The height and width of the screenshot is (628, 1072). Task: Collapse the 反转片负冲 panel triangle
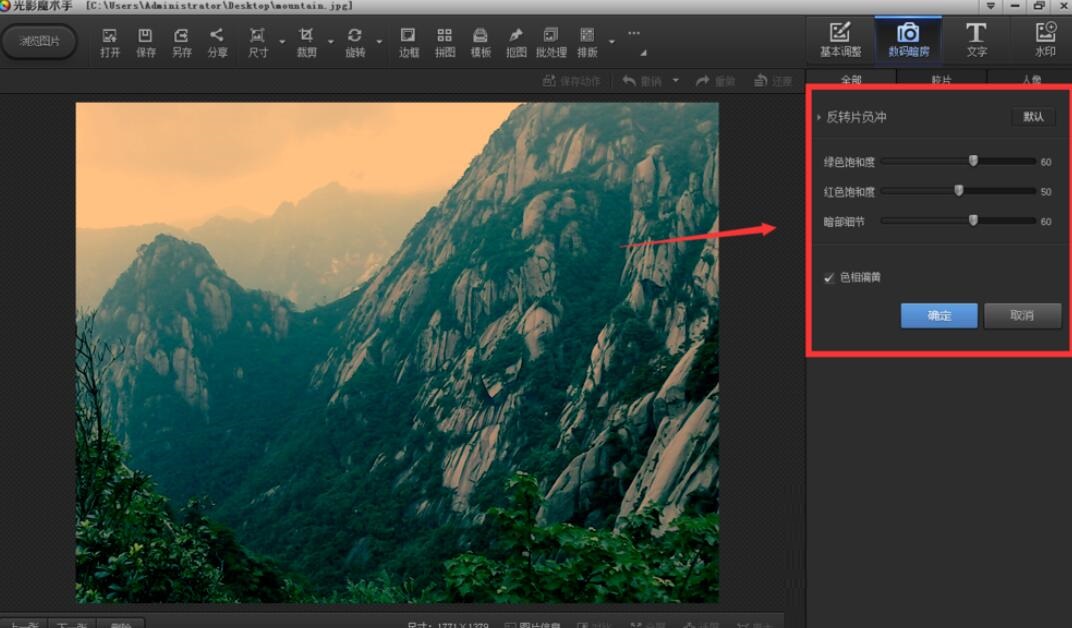pyautogui.click(x=818, y=118)
